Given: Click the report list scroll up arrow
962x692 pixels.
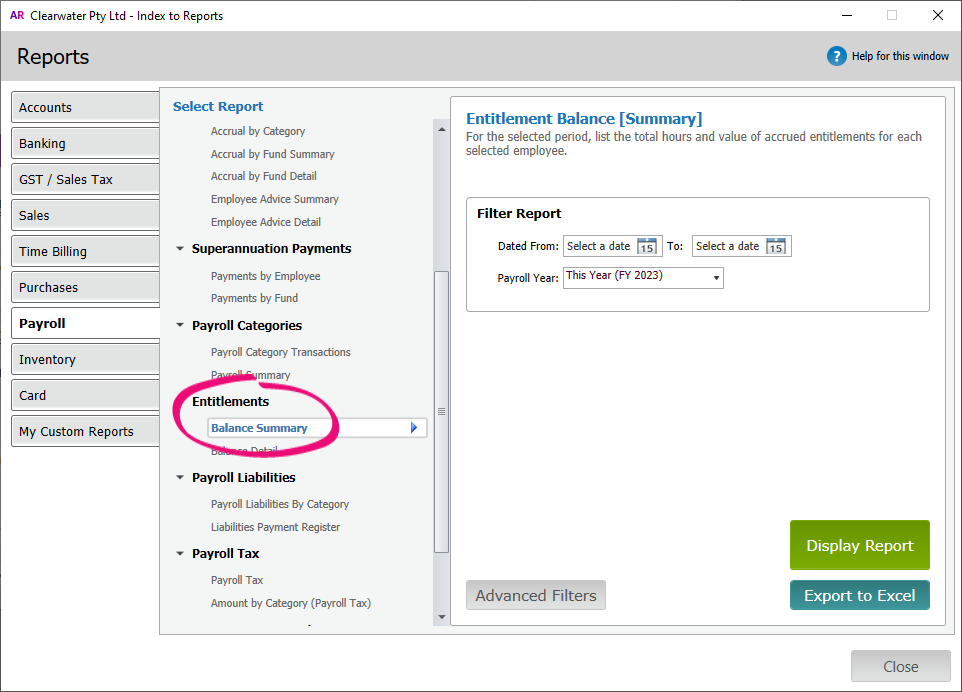Looking at the screenshot, I should (x=442, y=129).
